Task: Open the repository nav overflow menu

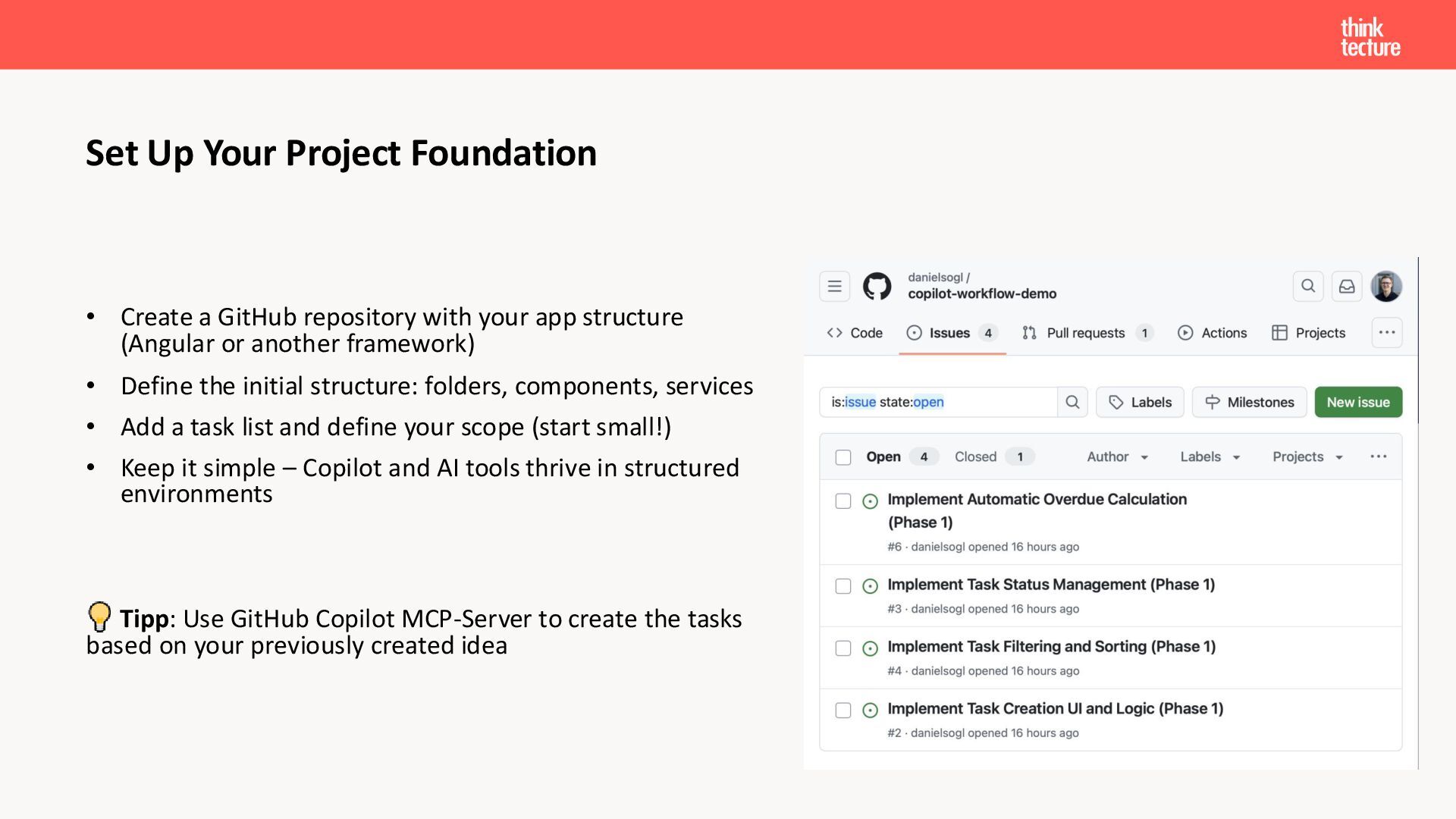Action: 1387,333
